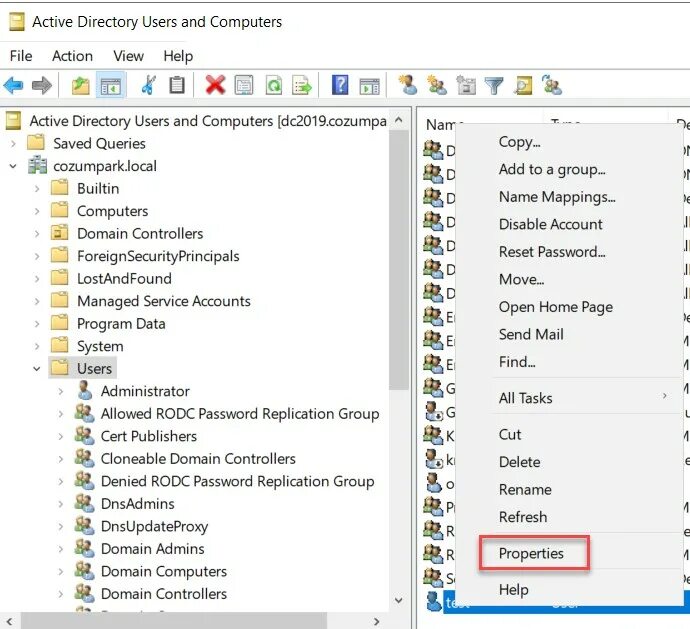Image resolution: width=690 pixels, height=629 pixels.
Task: Choose Reset Password from context menu
Action: coord(552,252)
